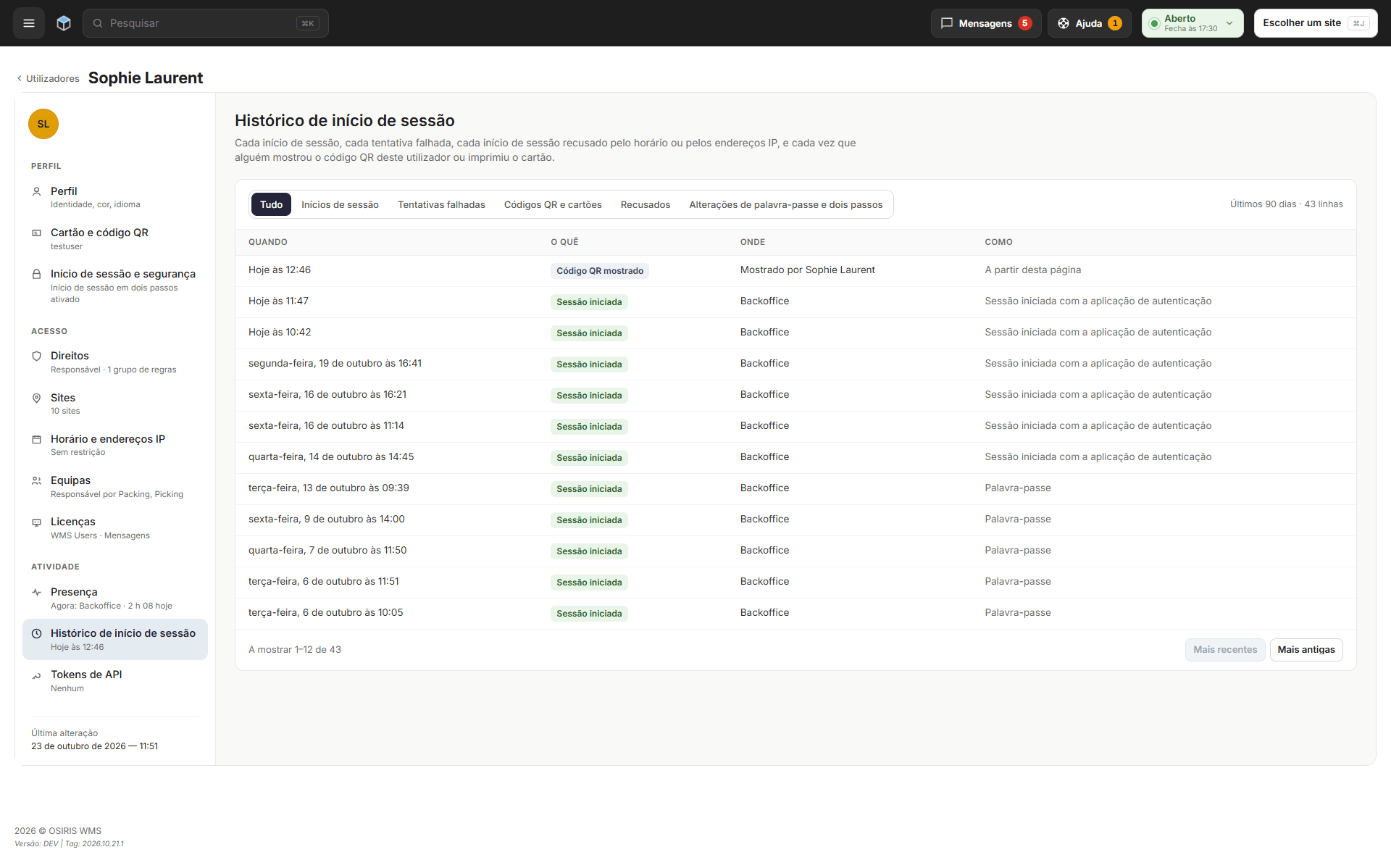The height and width of the screenshot is (868, 1391).
Task: Open the hamburger menu in top bar
Action: [29, 23]
